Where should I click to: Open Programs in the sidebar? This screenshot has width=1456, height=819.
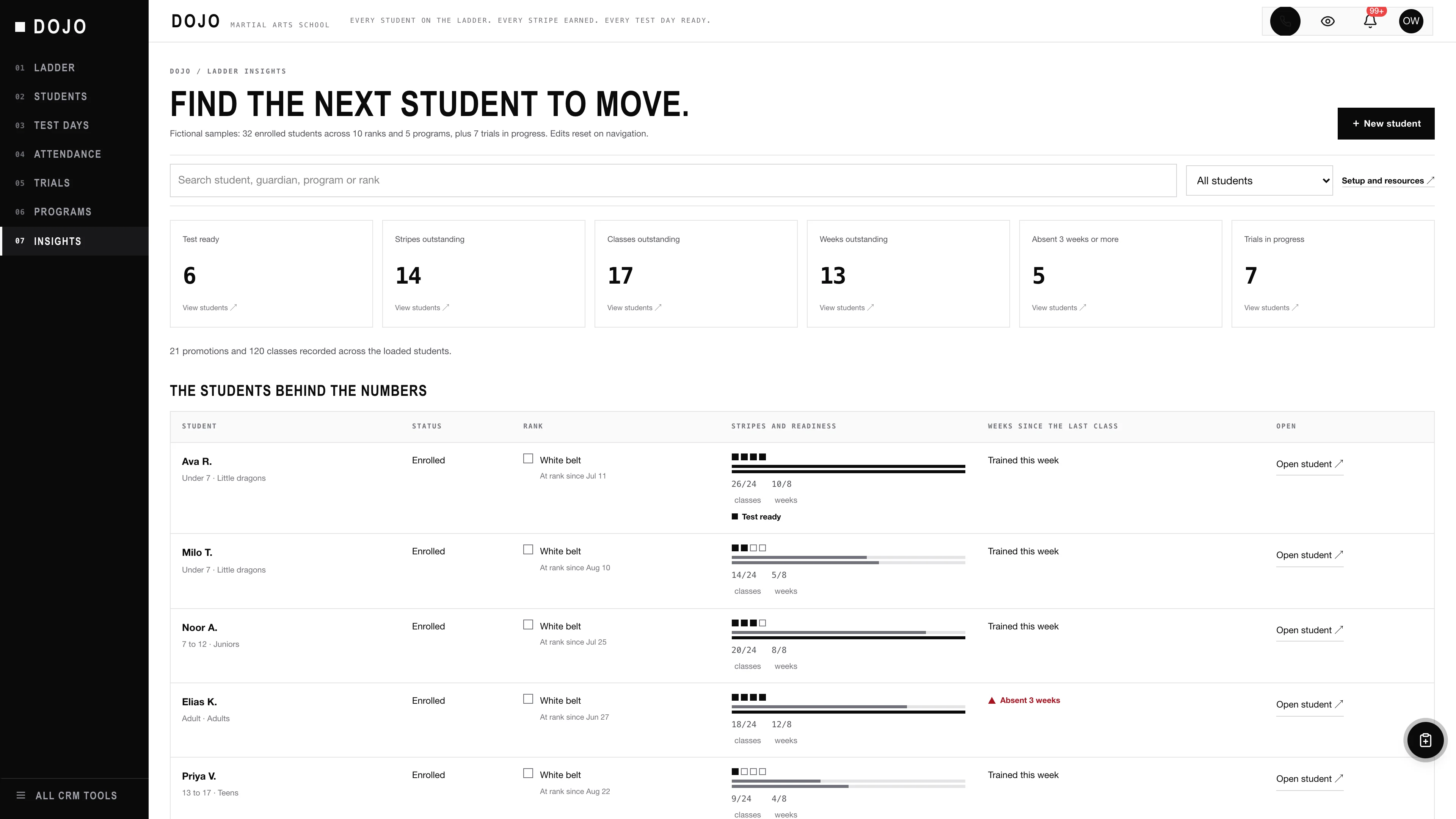pos(74,212)
